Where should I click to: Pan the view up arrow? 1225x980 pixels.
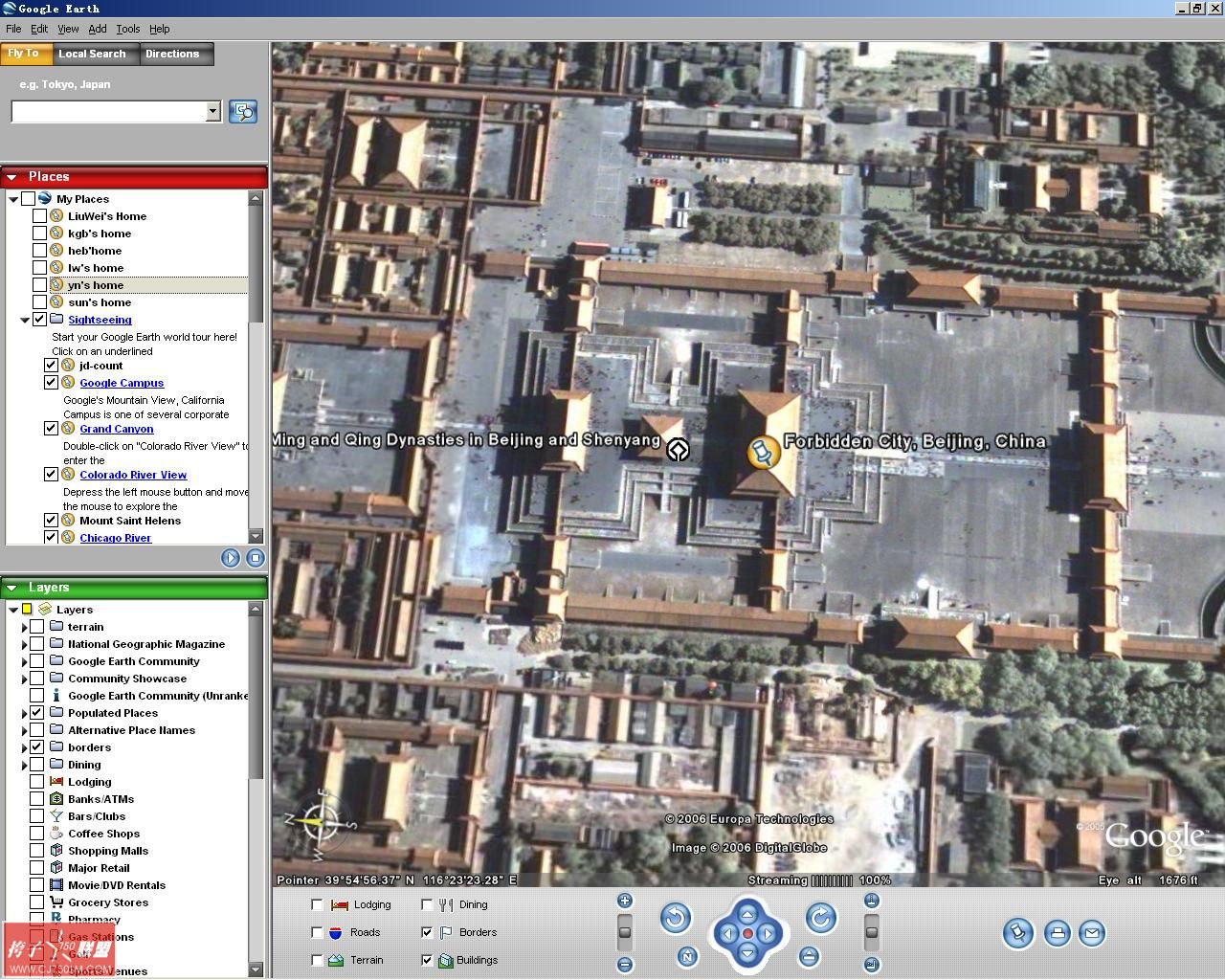click(x=747, y=913)
